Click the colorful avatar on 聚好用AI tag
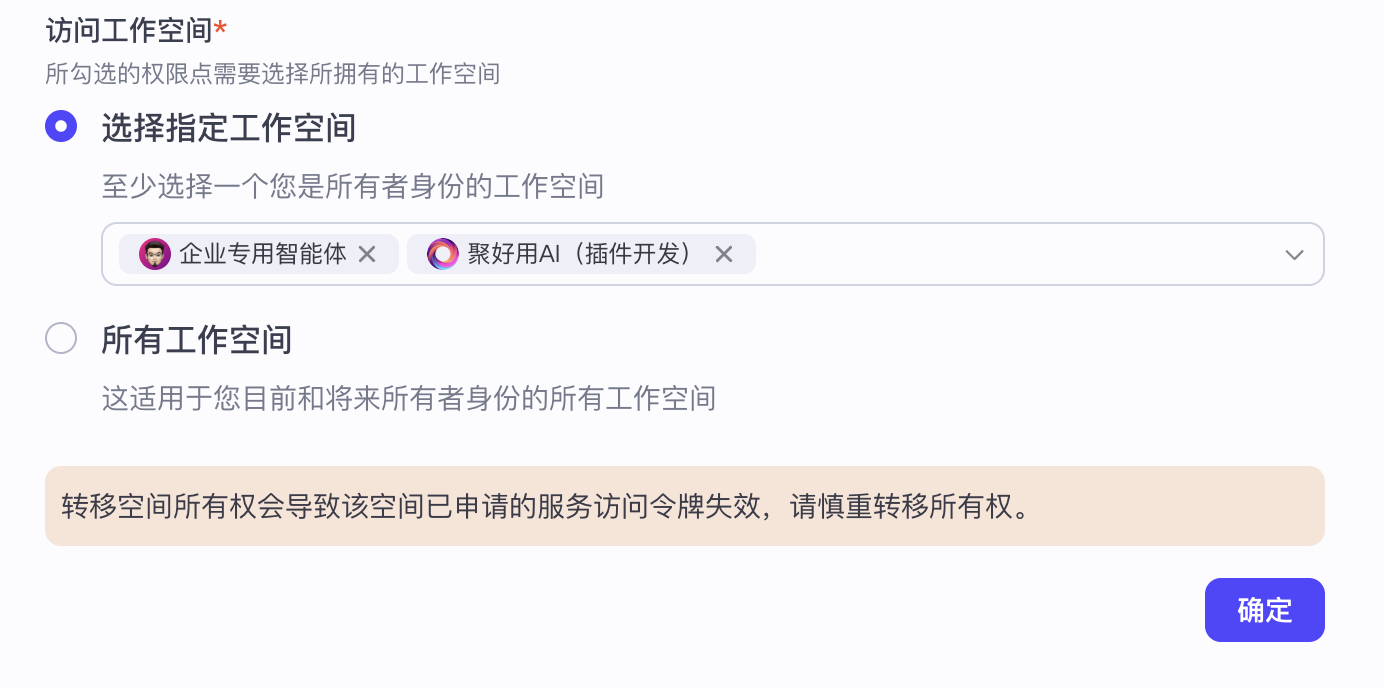1384x688 pixels. pyautogui.click(x=441, y=254)
